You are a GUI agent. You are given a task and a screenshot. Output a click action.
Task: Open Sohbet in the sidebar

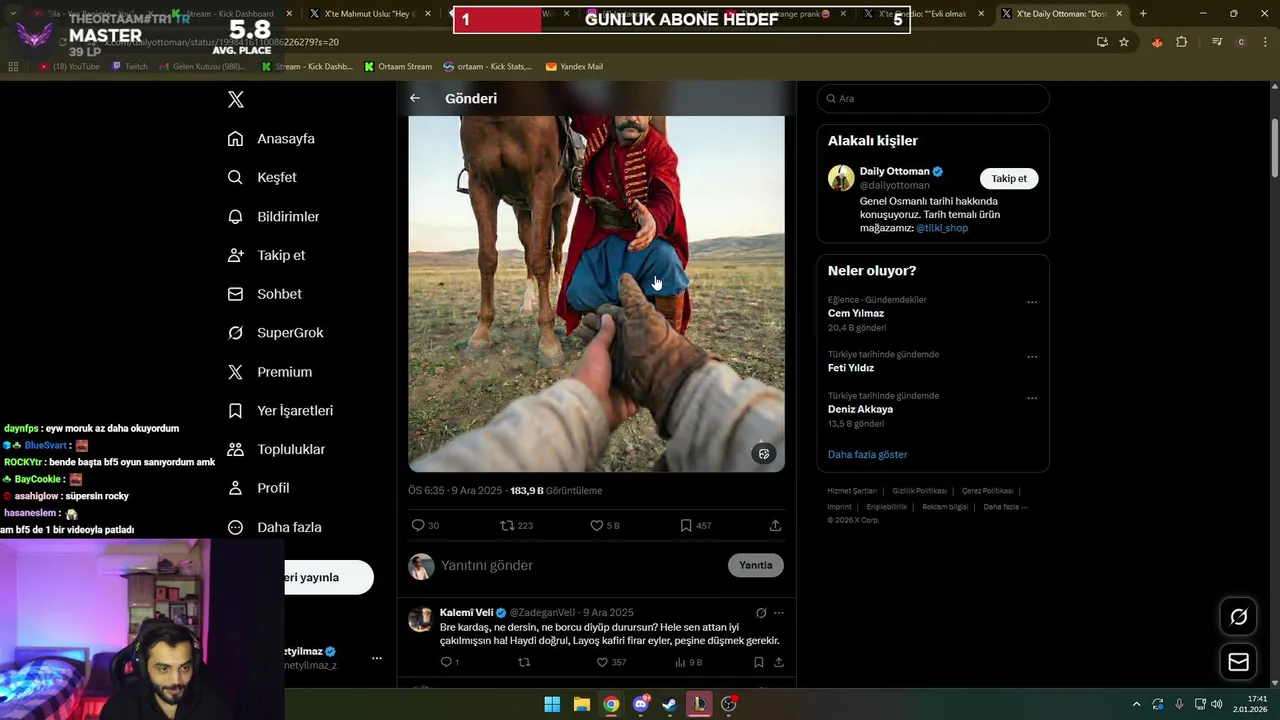264,294
